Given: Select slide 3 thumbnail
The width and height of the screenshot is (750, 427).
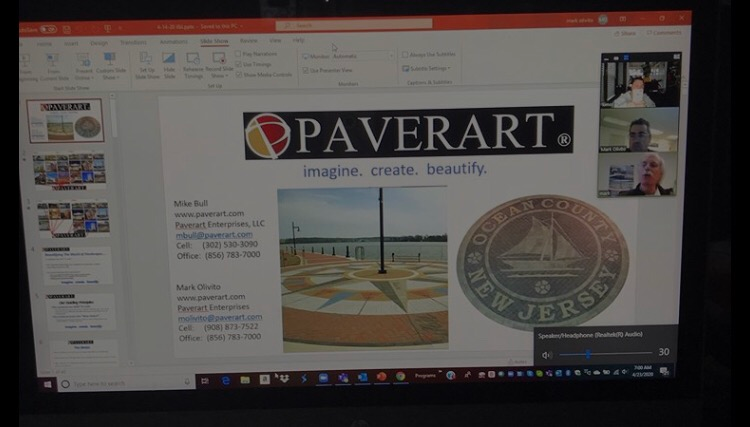Looking at the screenshot, I should click(74, 219).
